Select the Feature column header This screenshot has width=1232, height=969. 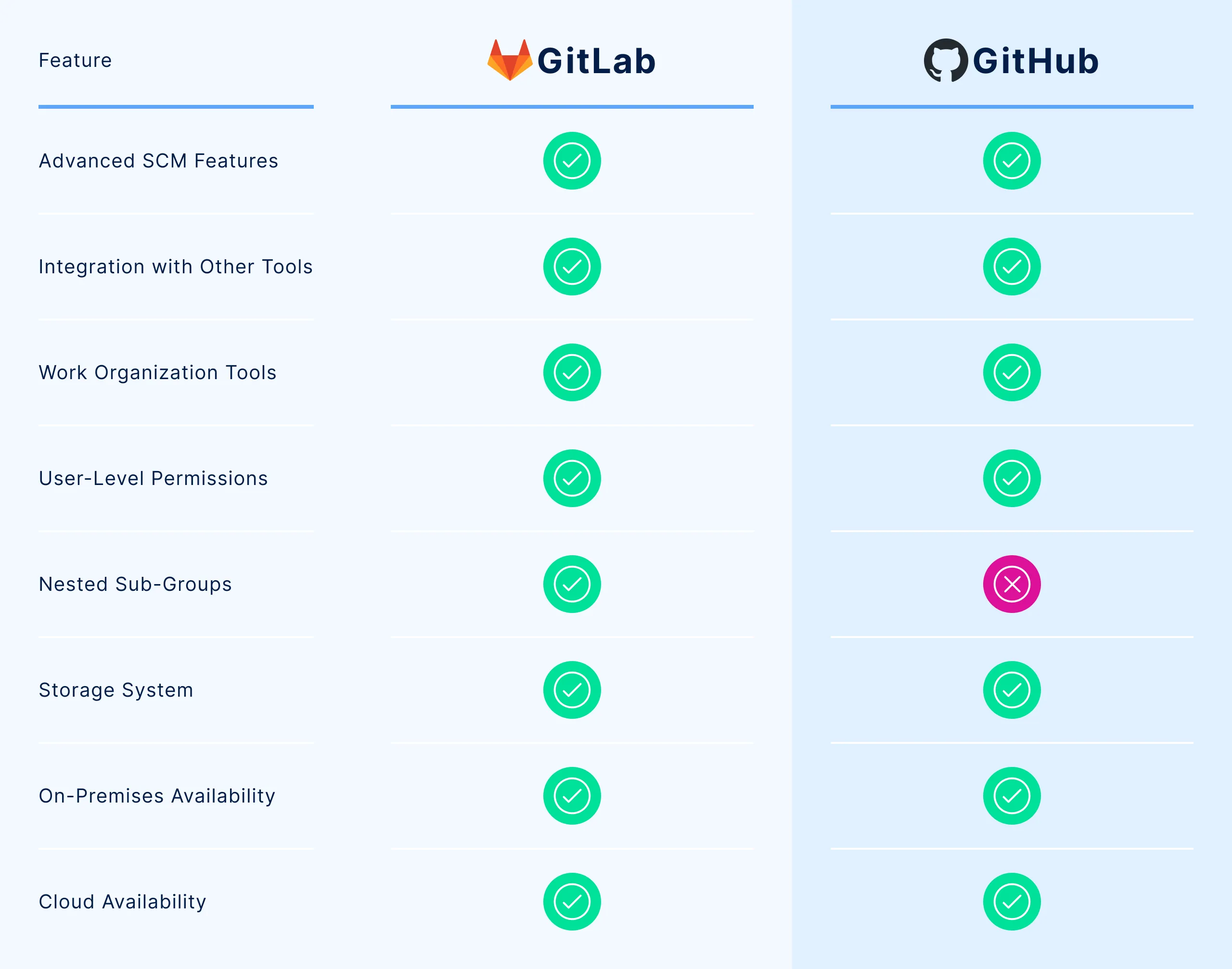pyautogui.click(x=75, y=60)
